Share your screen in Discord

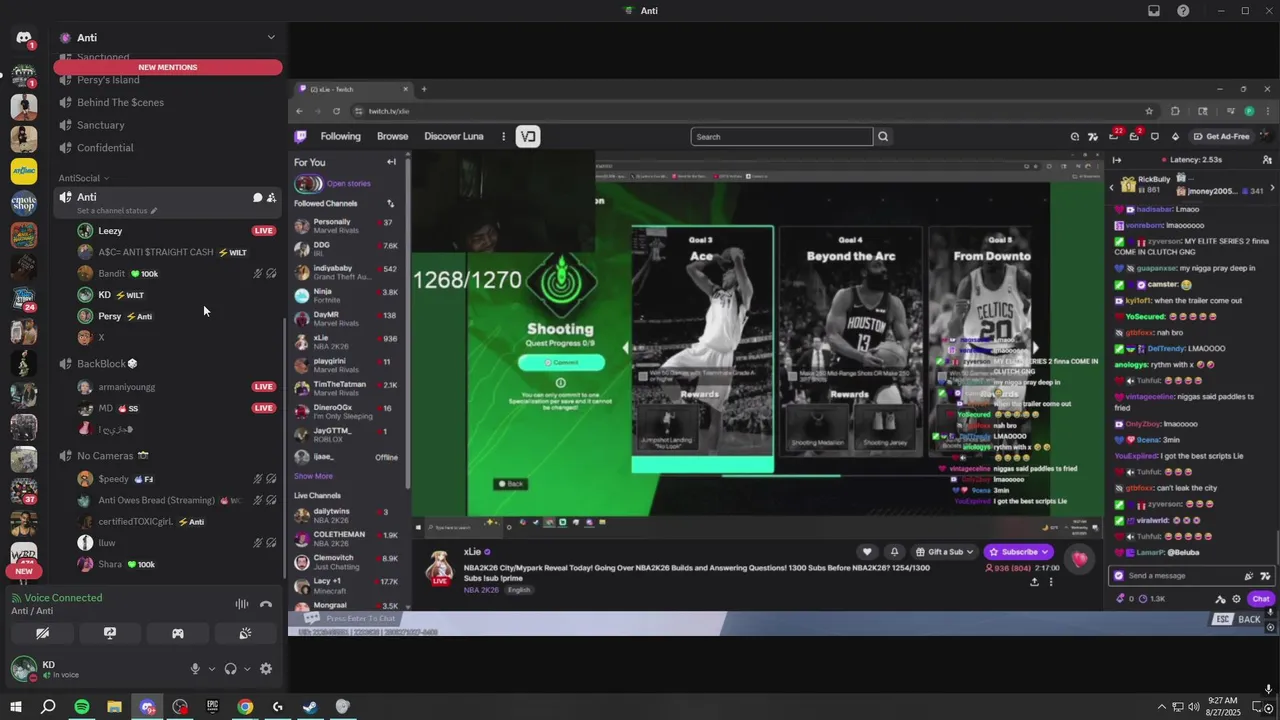(x=110, y=633)
